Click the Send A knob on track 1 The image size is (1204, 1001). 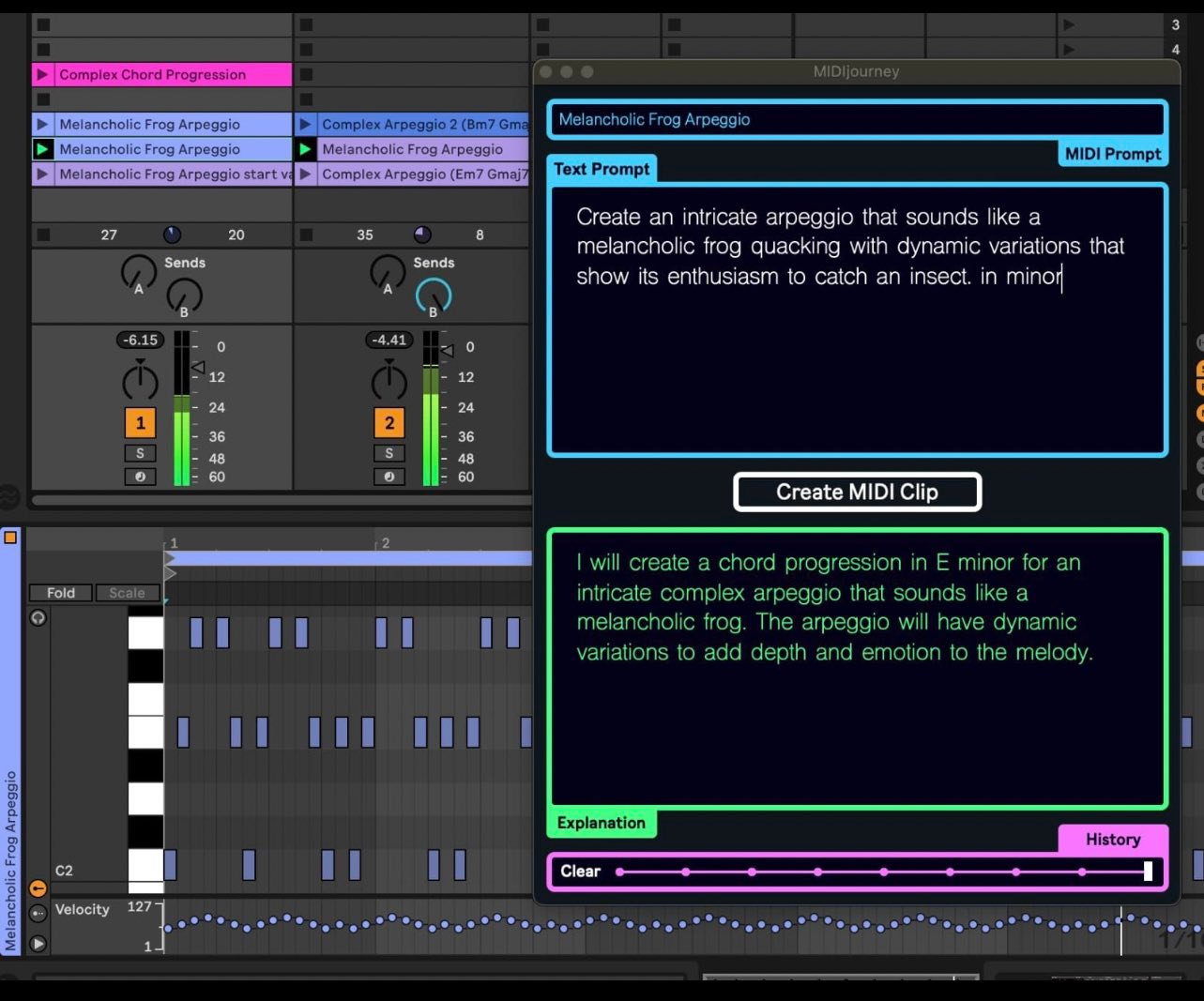pyautogui.click(x=138, y=272)
